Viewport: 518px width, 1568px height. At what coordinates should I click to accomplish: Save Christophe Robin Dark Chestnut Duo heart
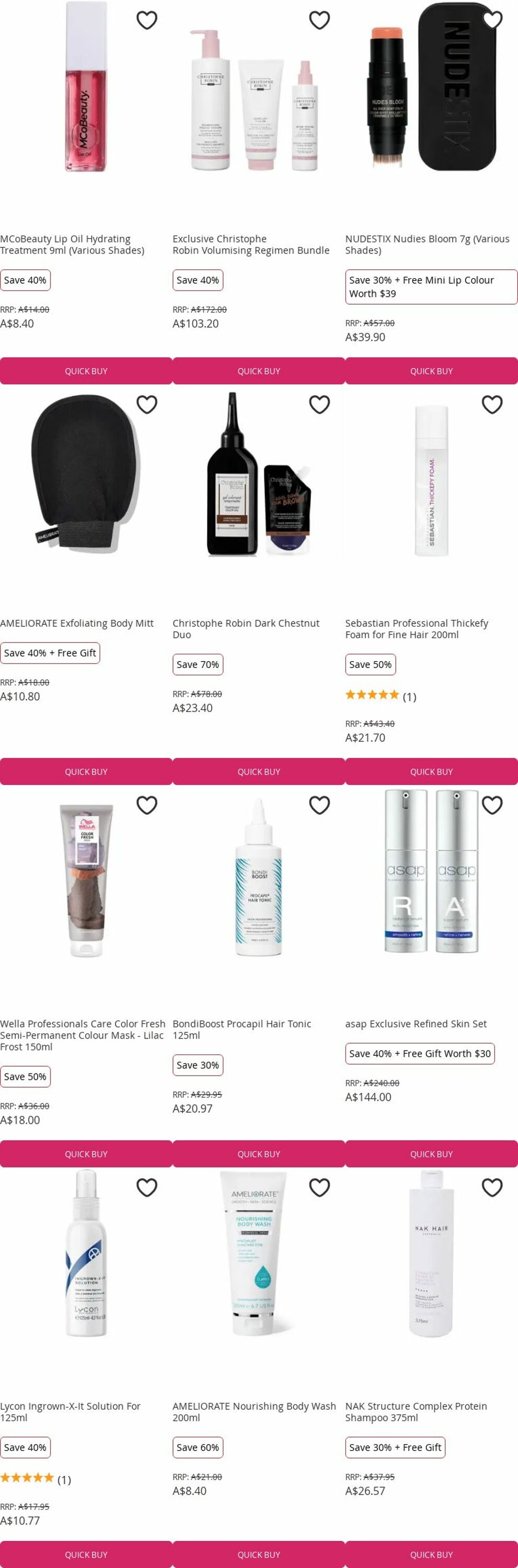click(x=319, y=405)
